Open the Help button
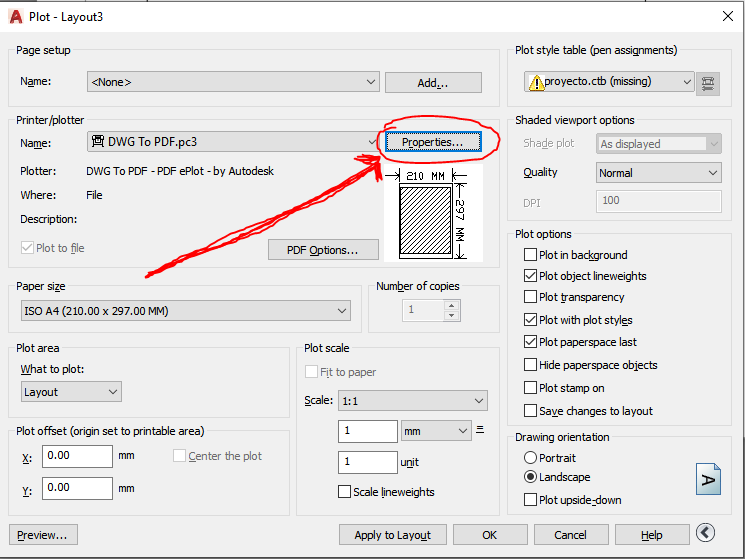Viewport: 745px width, 559px height. point(652,535)
